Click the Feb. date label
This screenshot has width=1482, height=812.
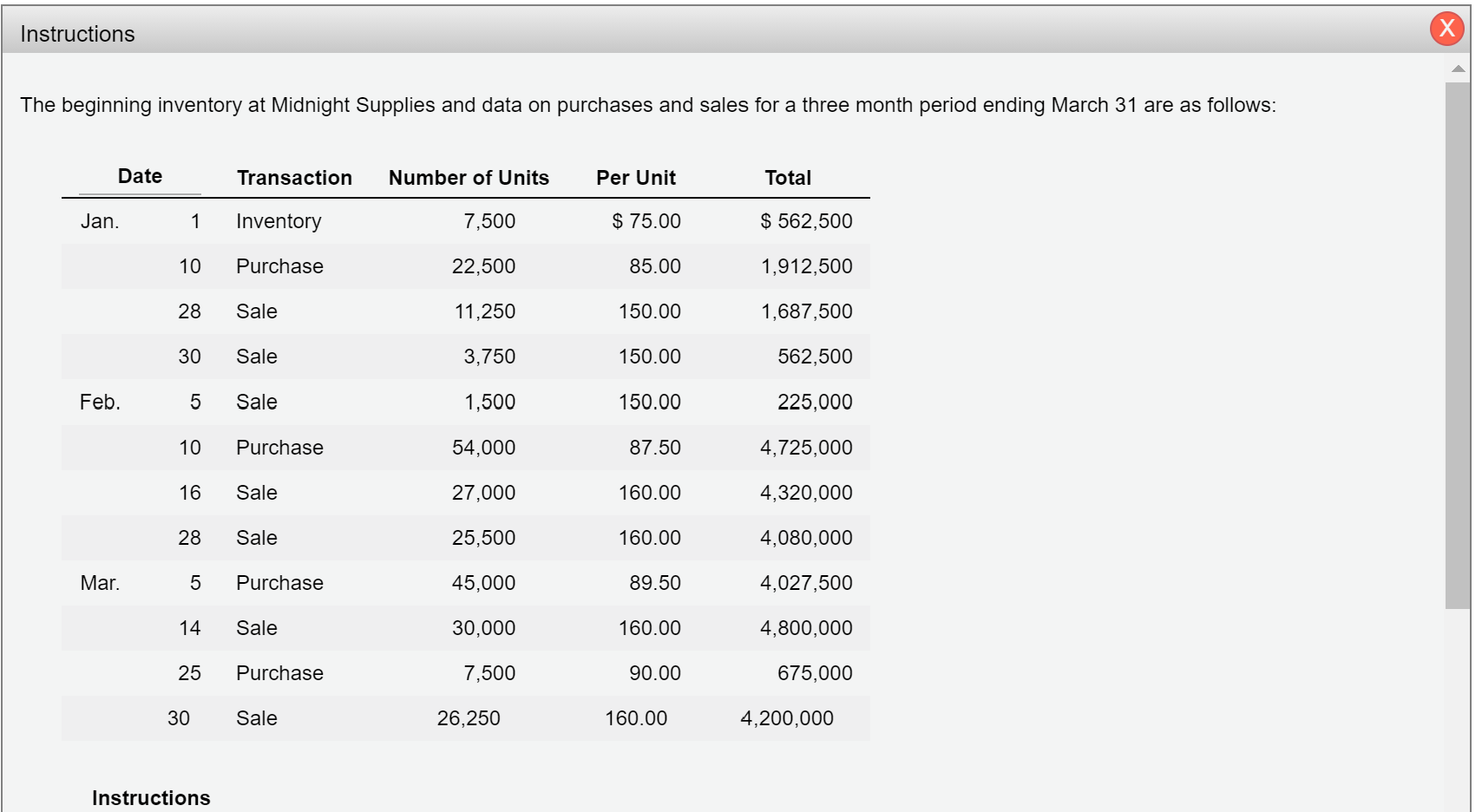(x=100, y=402)
